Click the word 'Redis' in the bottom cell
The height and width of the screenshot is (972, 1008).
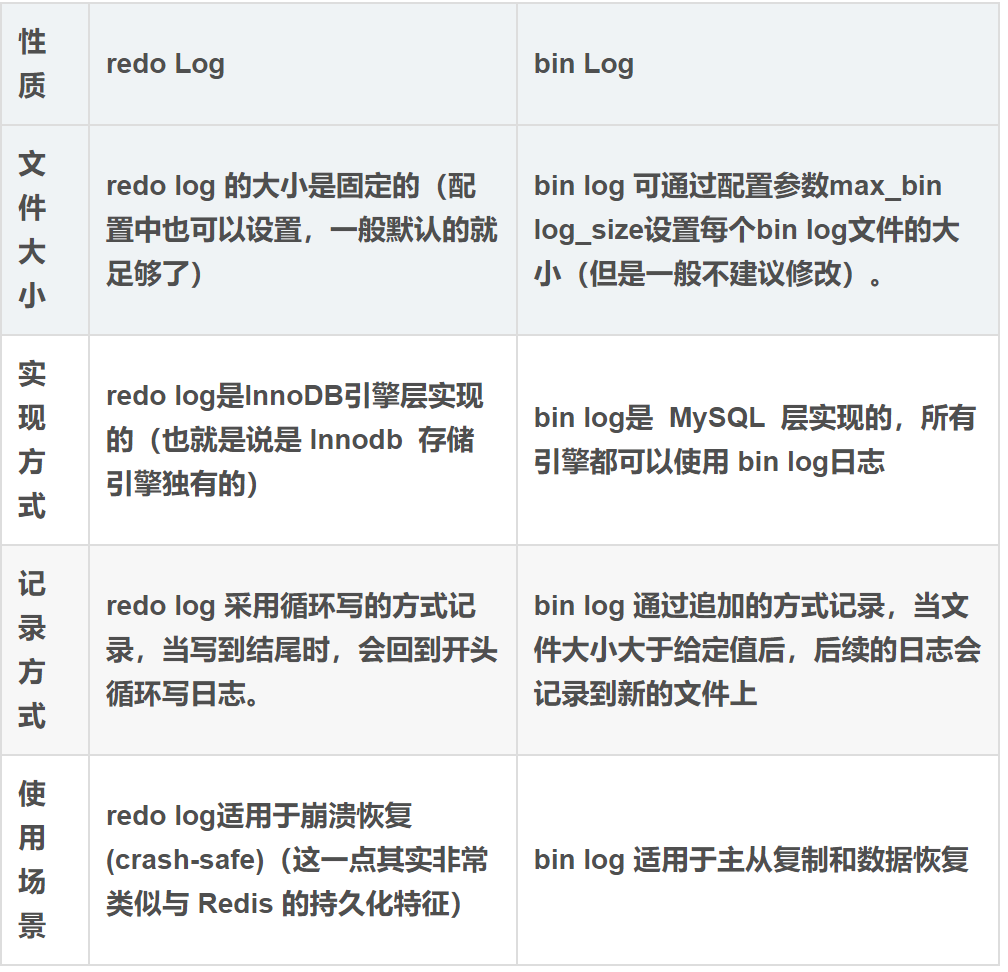tap(236, 904)
